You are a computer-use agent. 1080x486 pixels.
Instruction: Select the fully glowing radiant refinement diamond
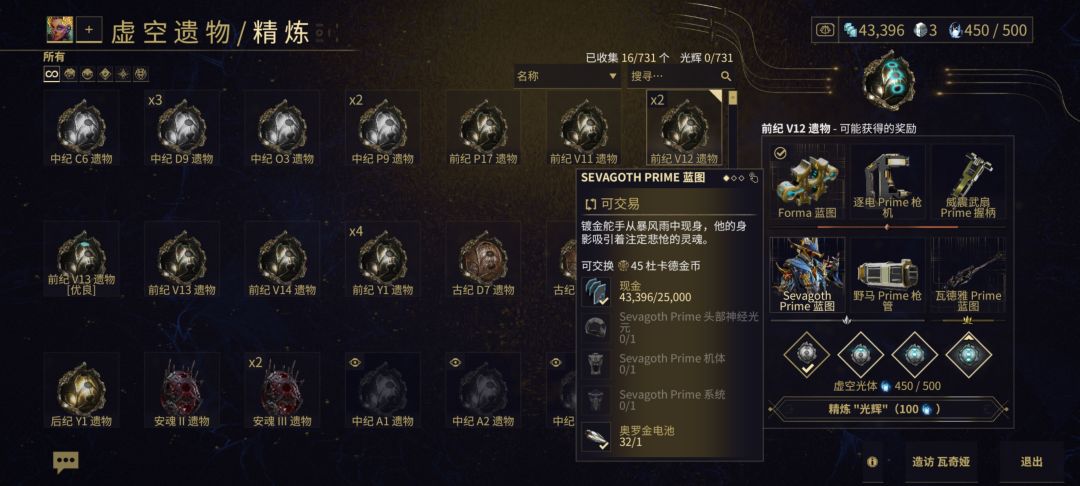click(x=968, y=355)
